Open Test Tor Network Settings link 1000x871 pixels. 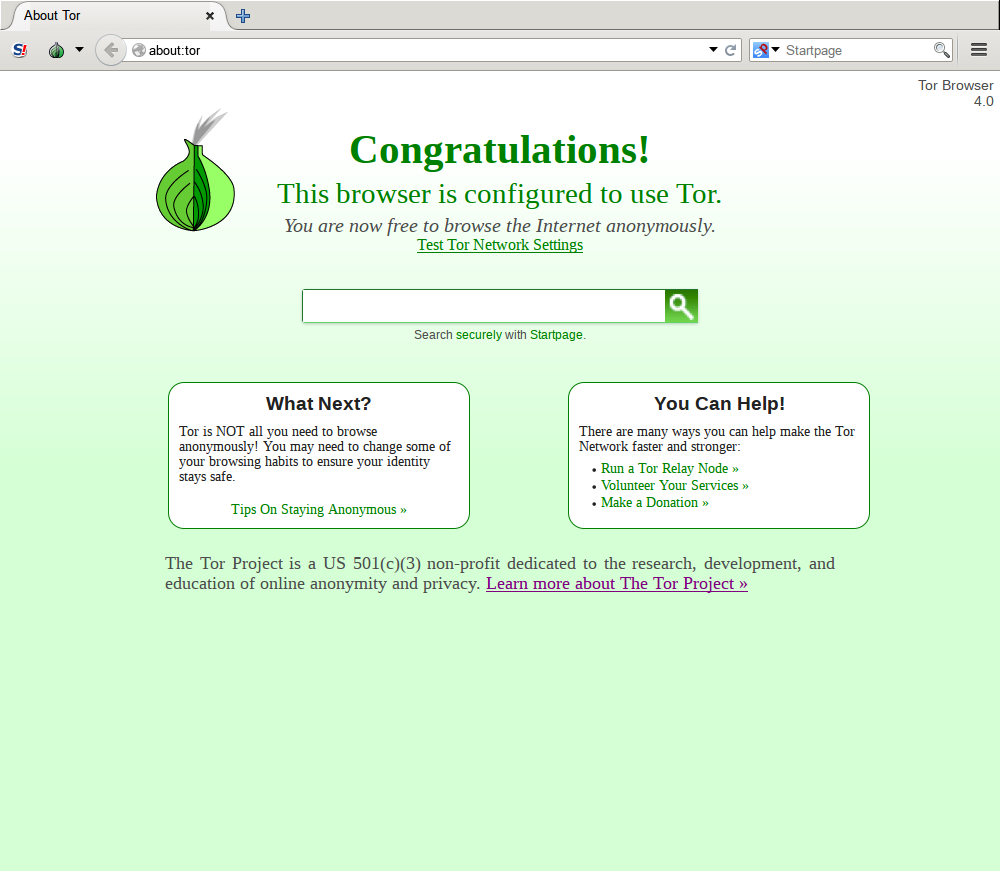pos(500,245)
